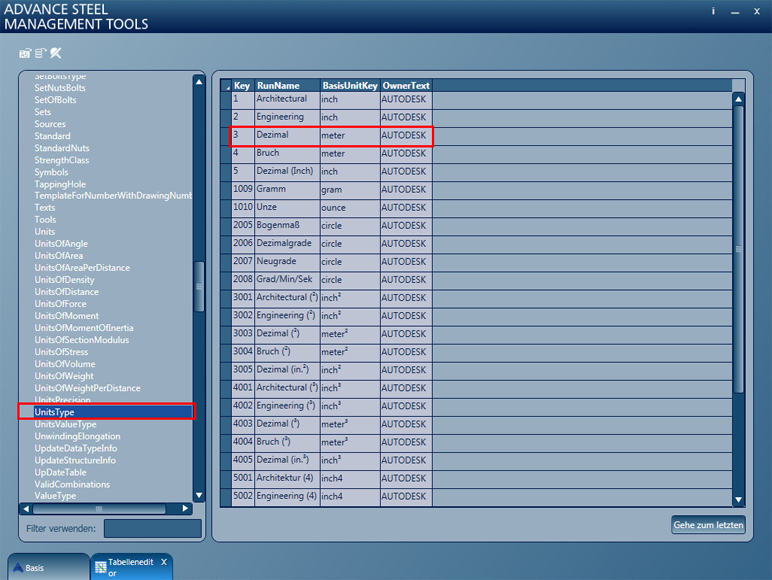
Task: Select UnitsOfWeightPerDistance in the list
Action: coord(87,388)
